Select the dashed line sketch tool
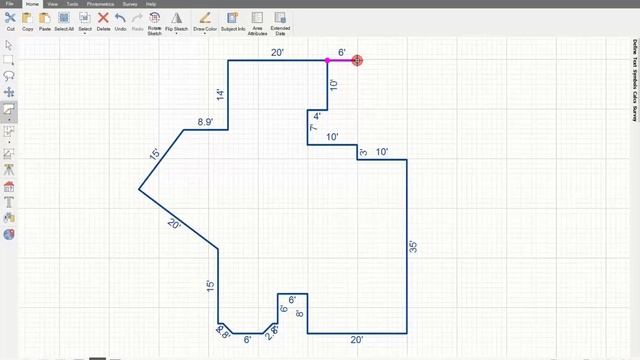This screenshot has height=360, width=640. coord(9,131)
